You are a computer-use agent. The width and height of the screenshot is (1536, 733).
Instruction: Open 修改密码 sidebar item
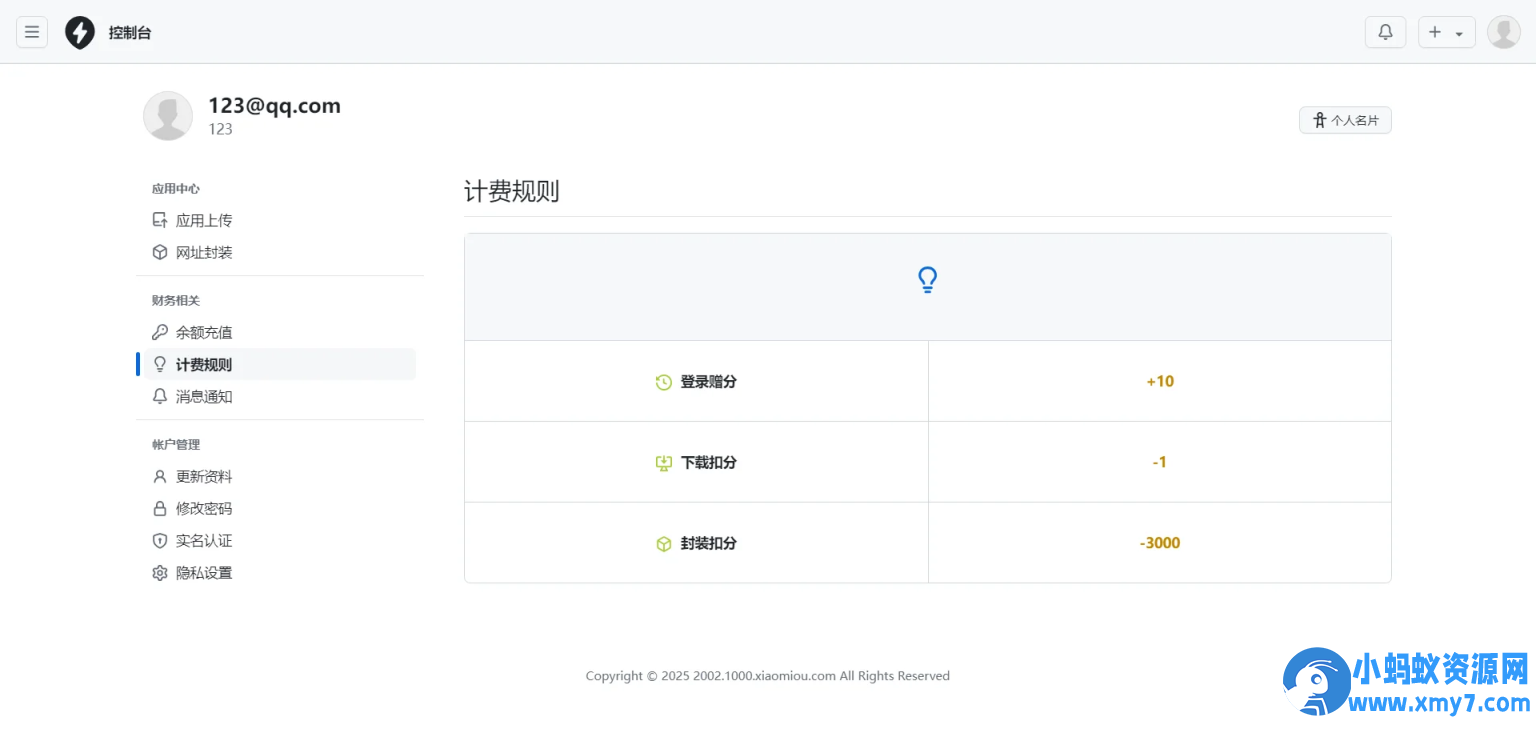tap(279, 508)
